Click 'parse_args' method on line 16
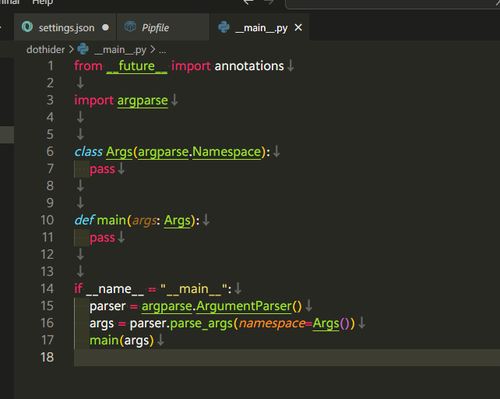The height and width of the screenshot is (399, 500). [201, 324]
